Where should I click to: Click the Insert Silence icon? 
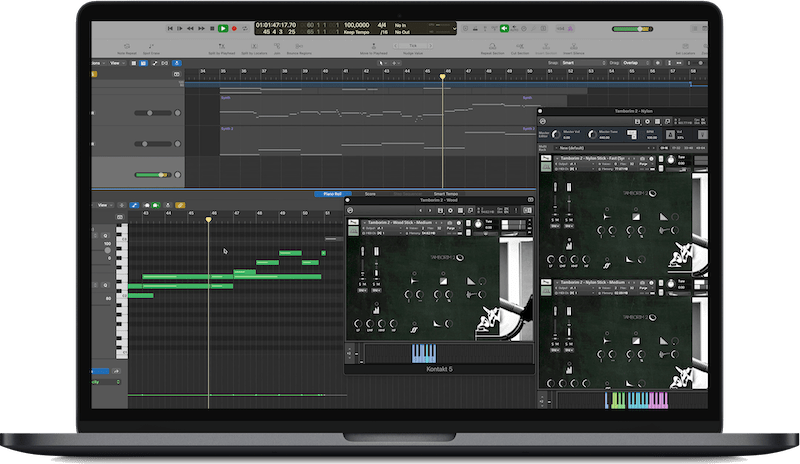point(573,46)
